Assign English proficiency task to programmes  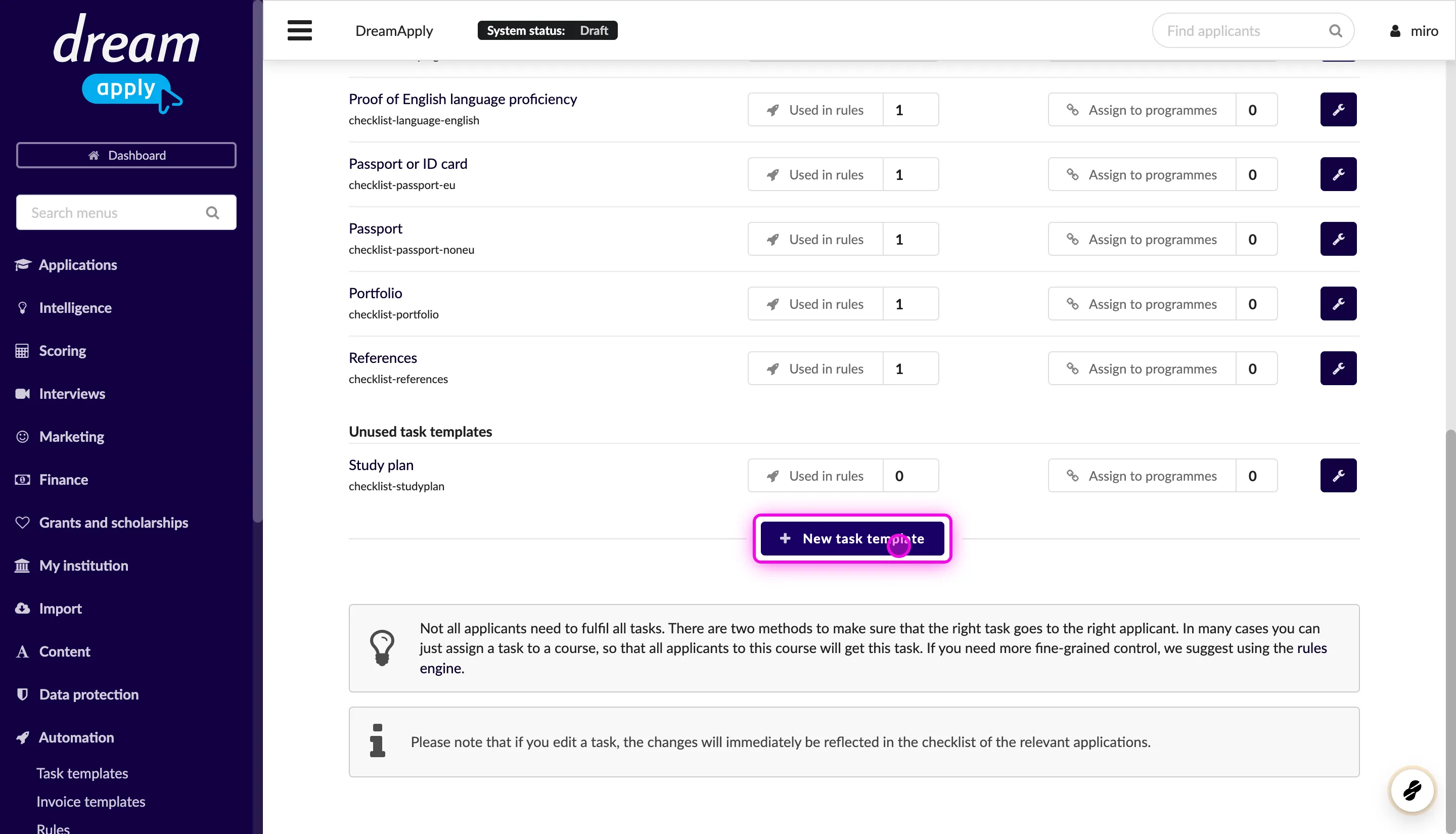click(x=1163, y=109)
